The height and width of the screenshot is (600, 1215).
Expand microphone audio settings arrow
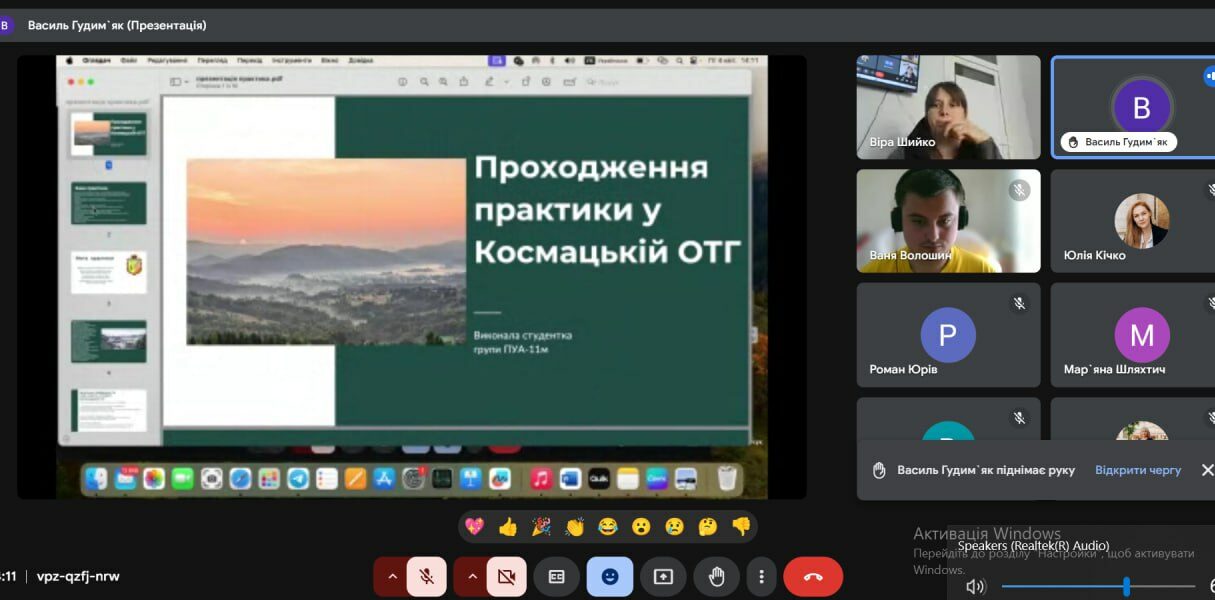click(x=391, y=577)
